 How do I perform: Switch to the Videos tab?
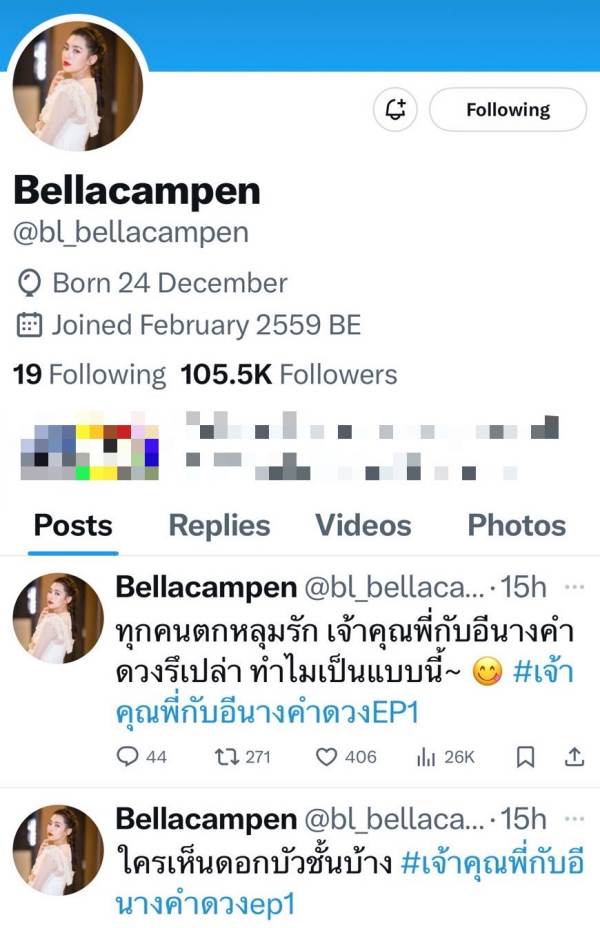[x=363, y=525]
